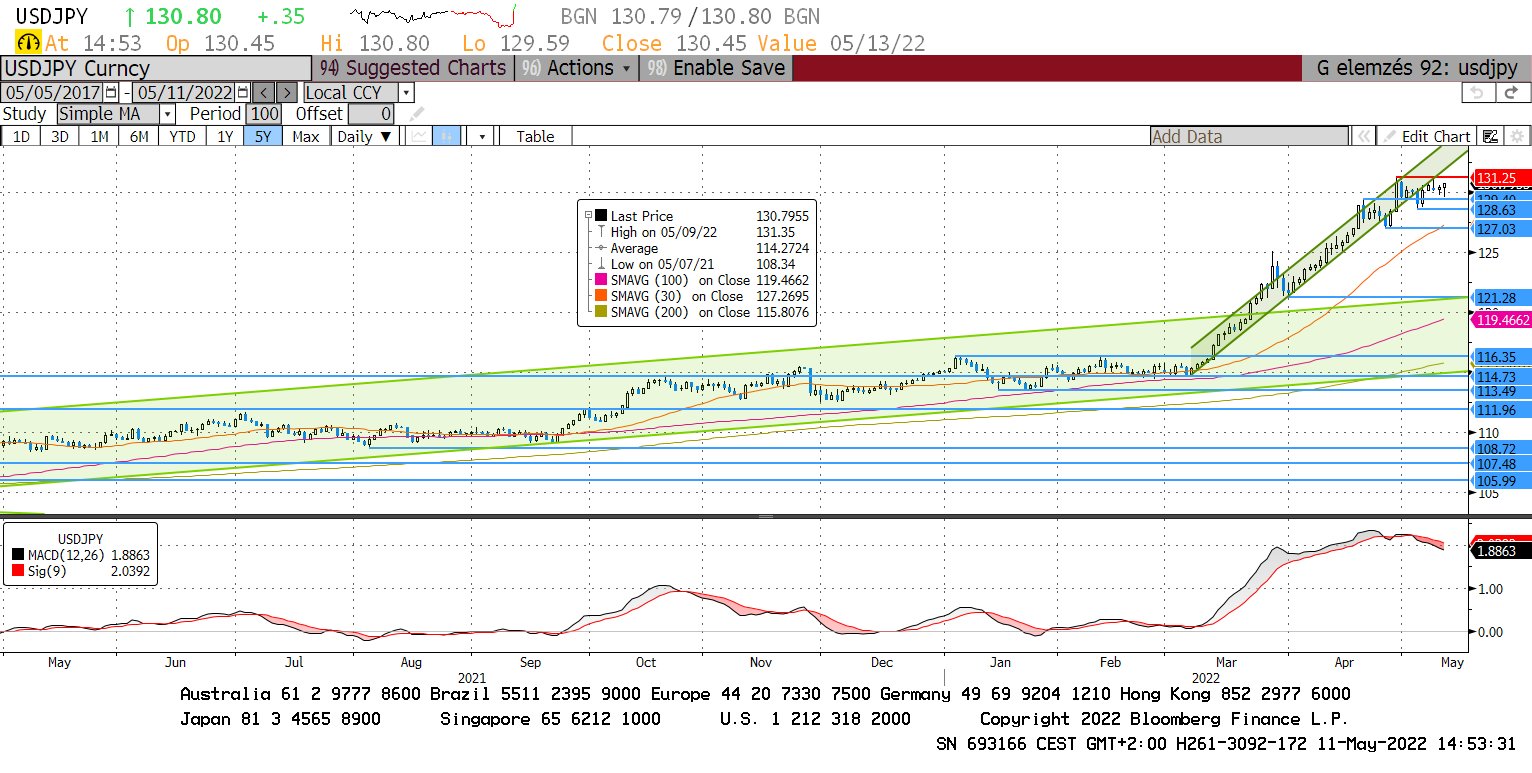The height and width of the screenshot is (773, 1532).
Task: Select the Max time range tab
Action: (x=307, y=136)
